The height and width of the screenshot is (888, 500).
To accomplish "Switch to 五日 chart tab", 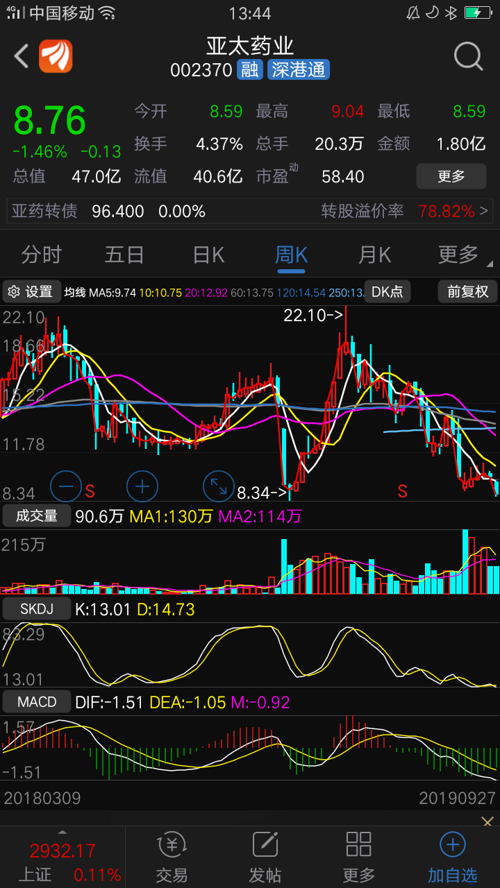I will 125,255.
